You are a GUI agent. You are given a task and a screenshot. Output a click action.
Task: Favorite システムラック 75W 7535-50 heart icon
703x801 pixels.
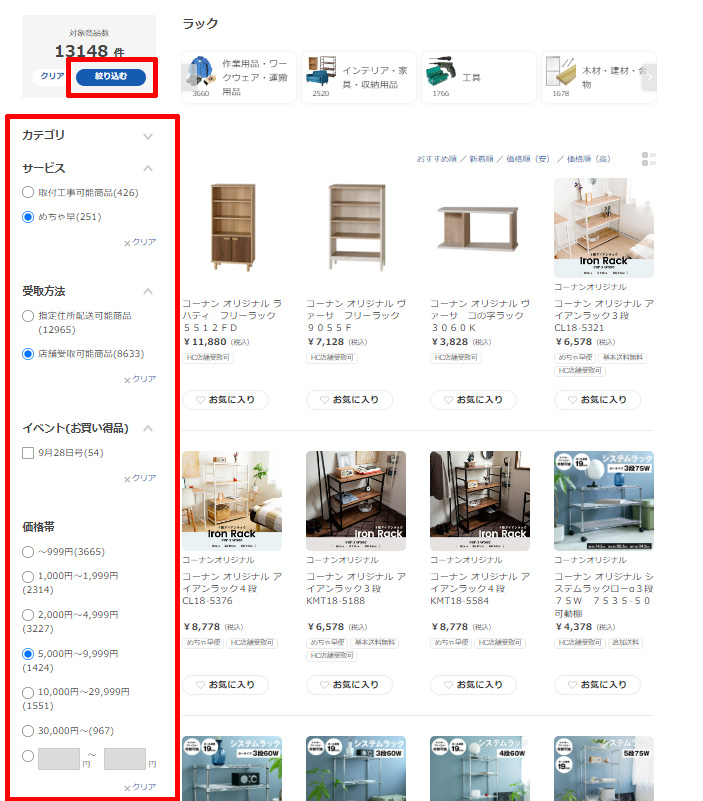click(573, 685)
